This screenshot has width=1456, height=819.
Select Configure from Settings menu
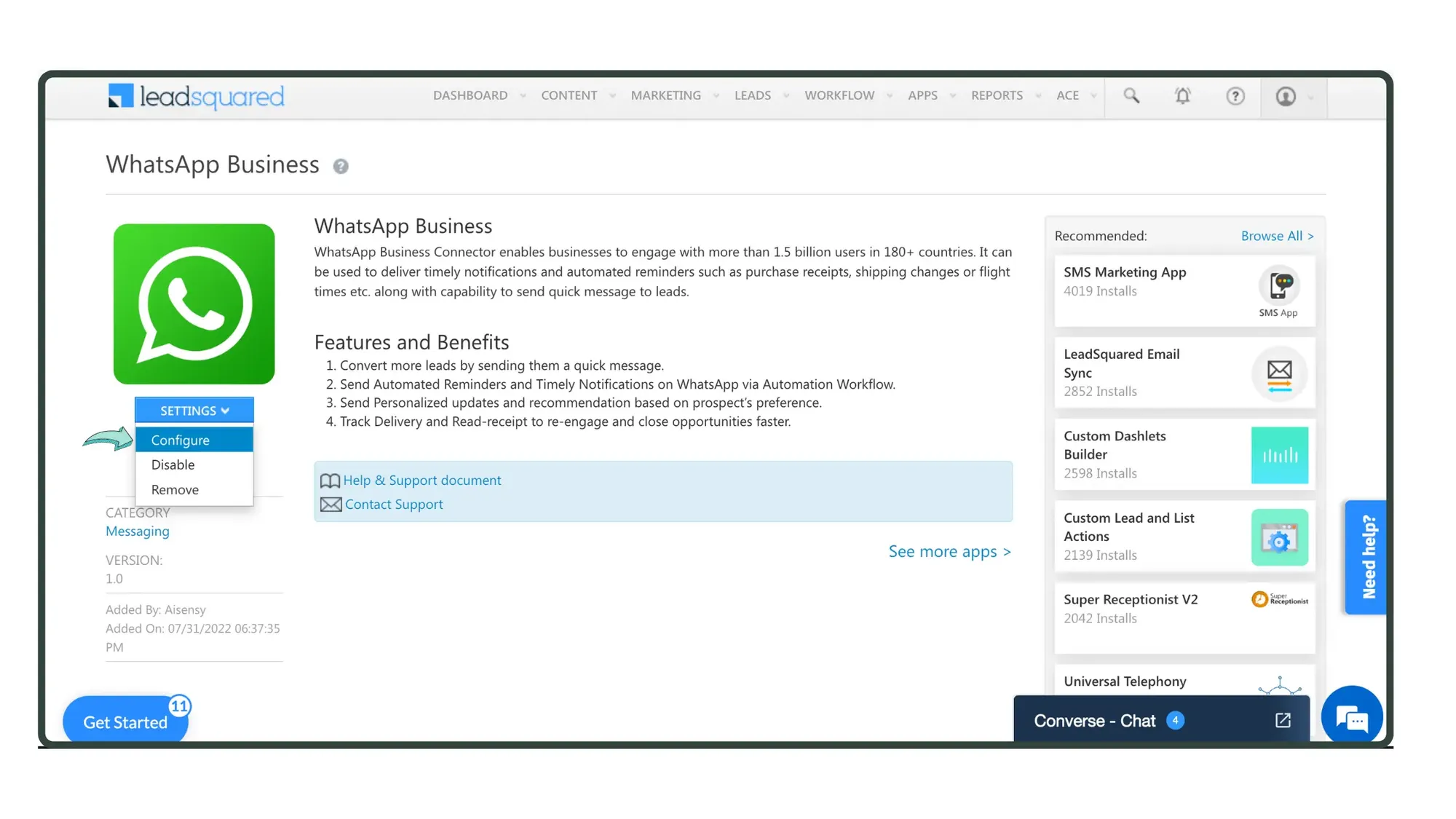pos(194,440)
